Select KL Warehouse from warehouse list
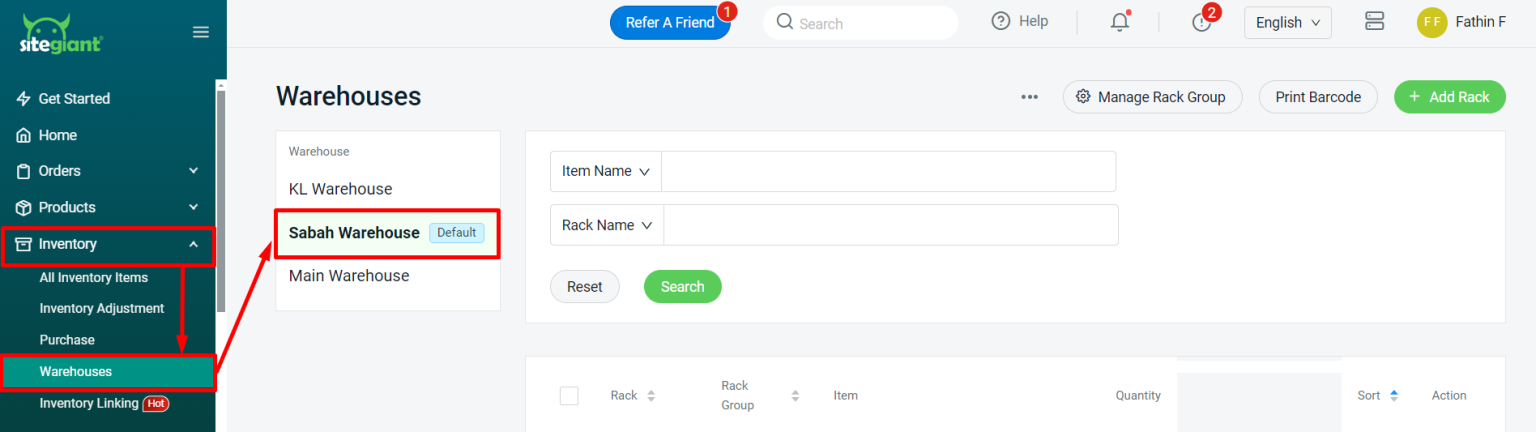Viewport: 1536px width, 432px height. point(341,189)
